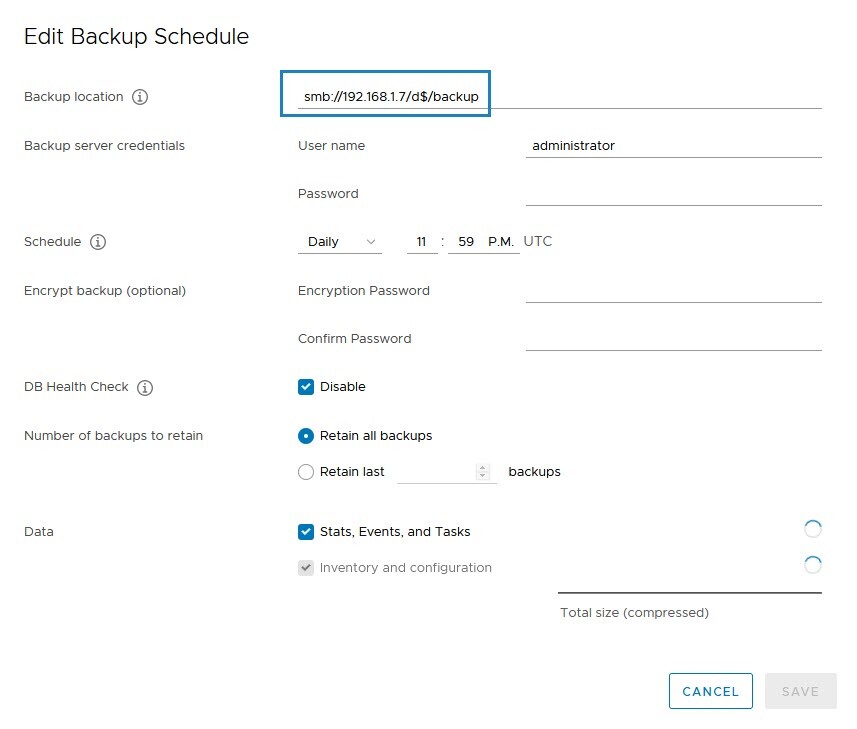Image resolution: width=857 pixels, height=729 pixels.
Task: Set the schedule minute field showing 59
Action: tap(466, 242)
